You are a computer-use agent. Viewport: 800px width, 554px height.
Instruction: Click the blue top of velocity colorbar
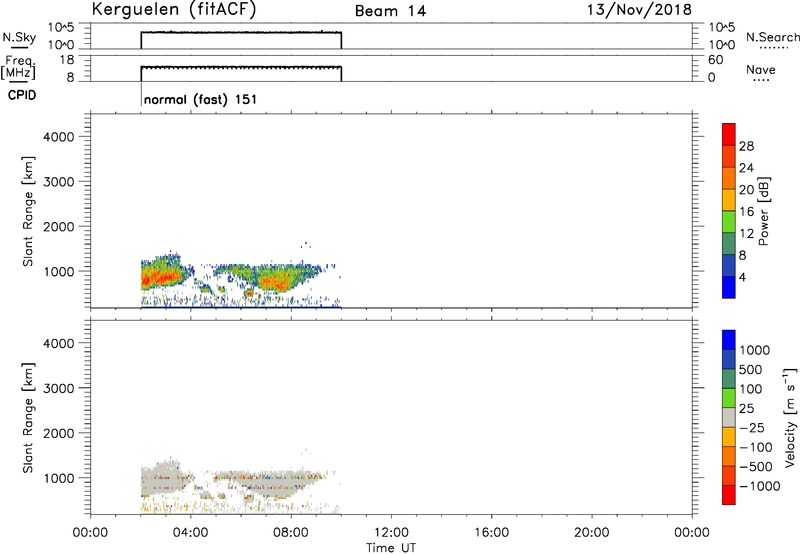click(x=729, y=340)
